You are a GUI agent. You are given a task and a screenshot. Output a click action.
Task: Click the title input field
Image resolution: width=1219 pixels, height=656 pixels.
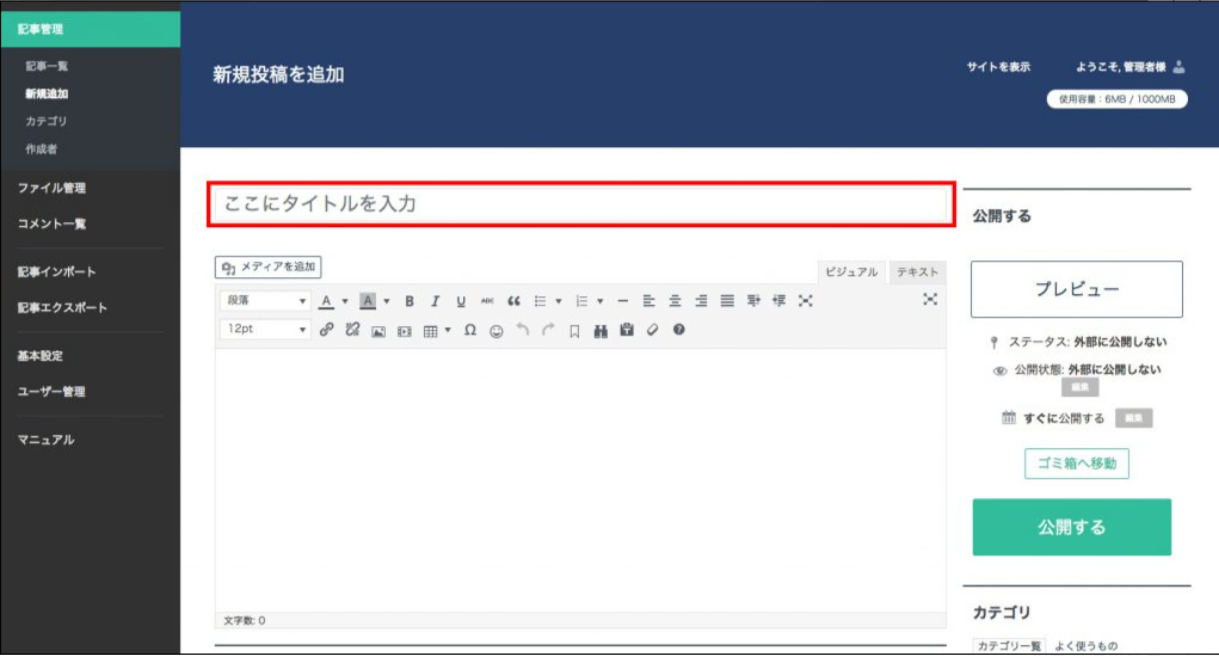(x=581, y=204)
